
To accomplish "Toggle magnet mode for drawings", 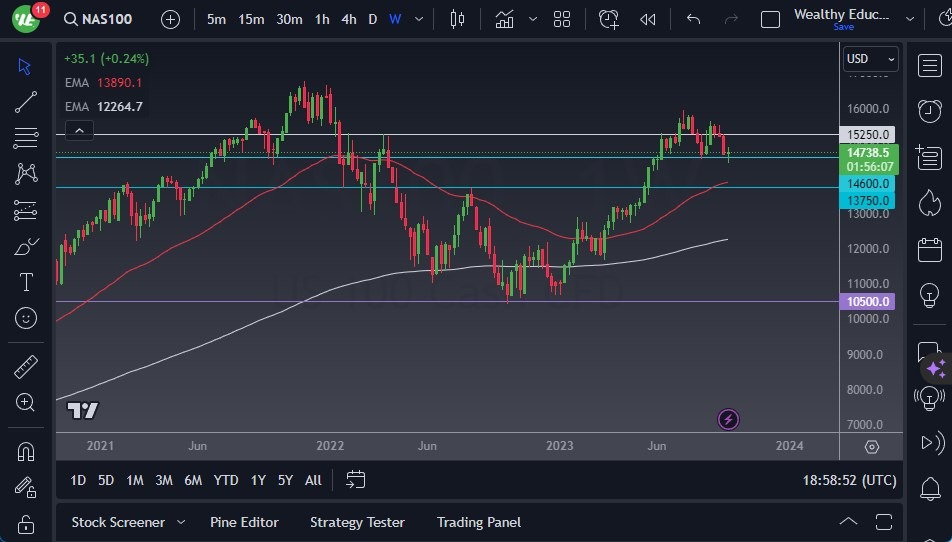I will point(26,451).
